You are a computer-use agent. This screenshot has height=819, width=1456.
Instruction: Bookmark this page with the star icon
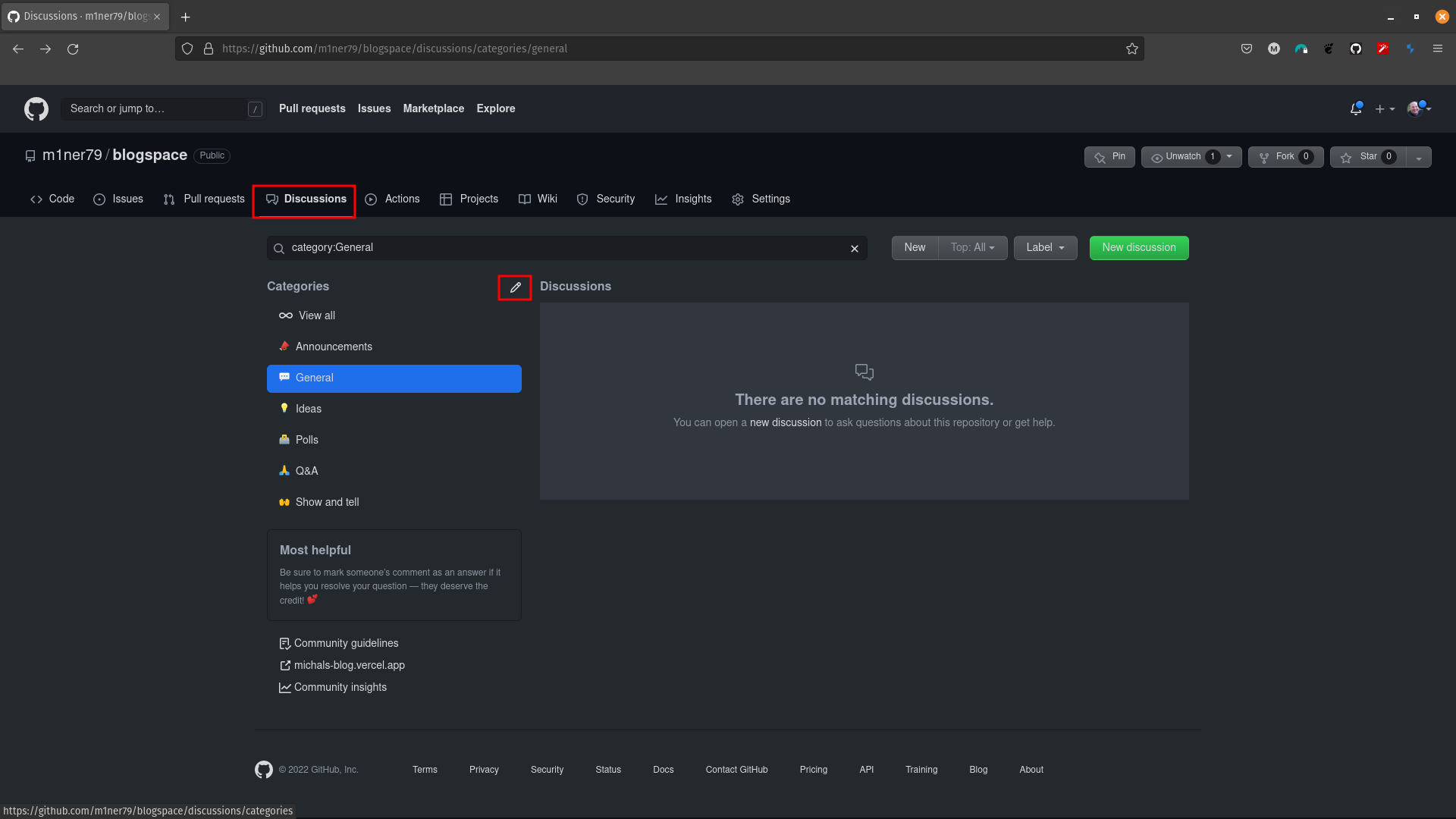(x=1132, y=49)
